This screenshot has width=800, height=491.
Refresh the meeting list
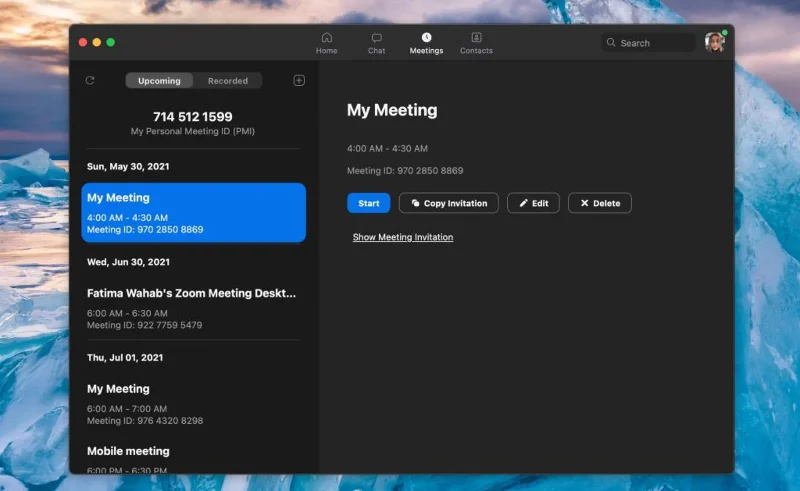pos(90,80)
